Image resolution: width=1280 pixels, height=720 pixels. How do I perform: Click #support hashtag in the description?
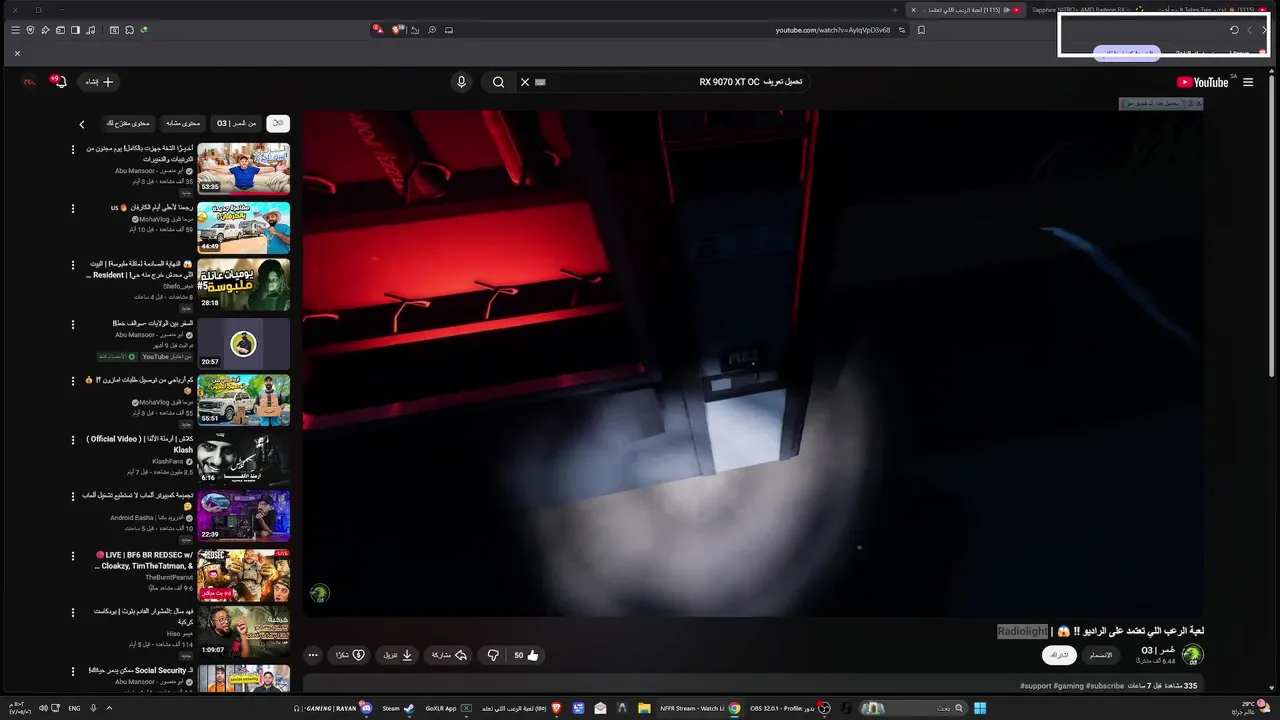(x=1037, y=686)
